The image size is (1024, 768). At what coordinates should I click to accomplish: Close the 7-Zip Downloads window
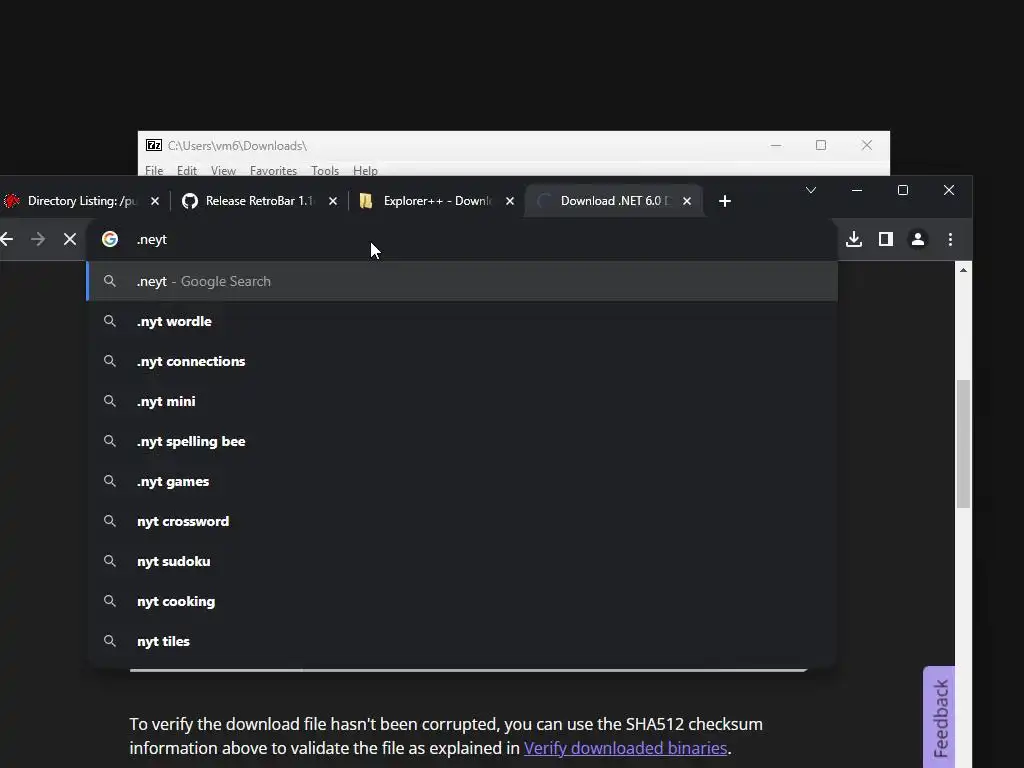coord(867,145)
